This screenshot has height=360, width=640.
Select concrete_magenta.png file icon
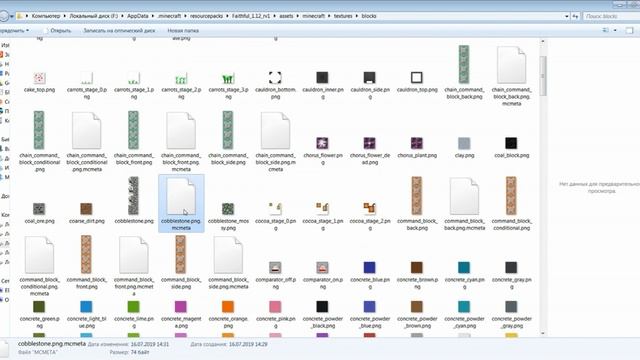(181, 307)
